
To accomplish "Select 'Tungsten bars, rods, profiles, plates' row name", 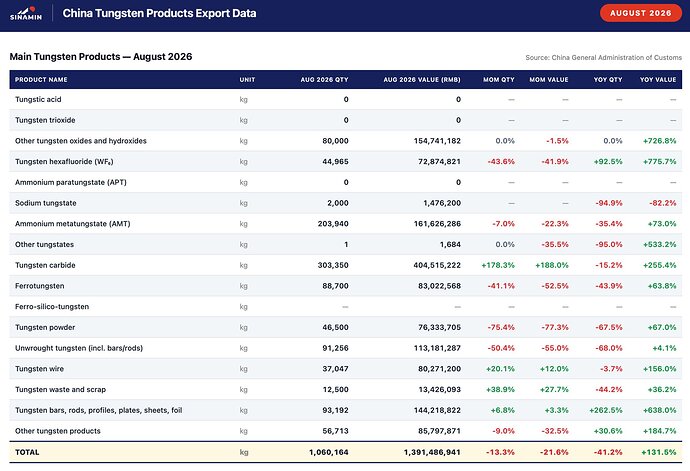I will click(99, 410).
